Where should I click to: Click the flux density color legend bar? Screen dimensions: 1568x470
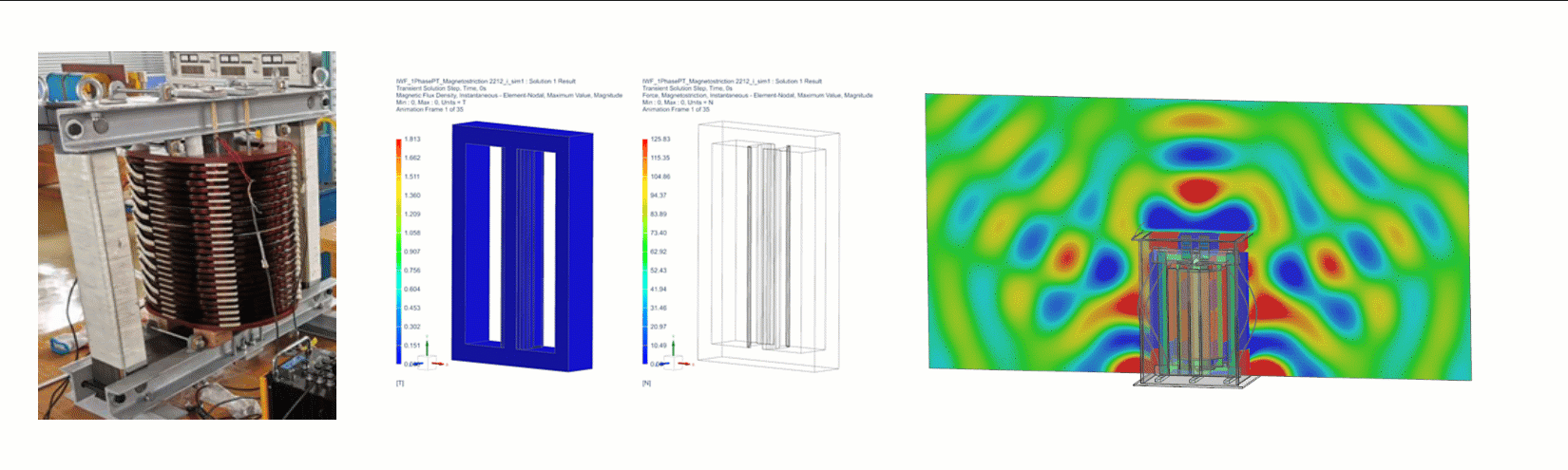(x=399, y=252)
